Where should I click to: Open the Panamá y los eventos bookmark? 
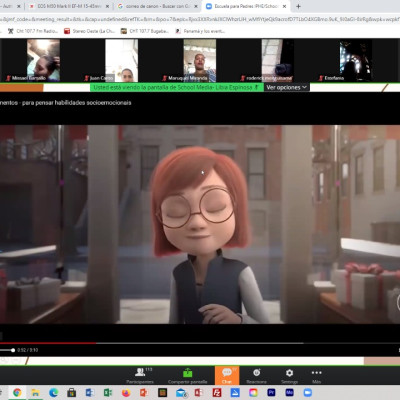(x=200, y=31)
